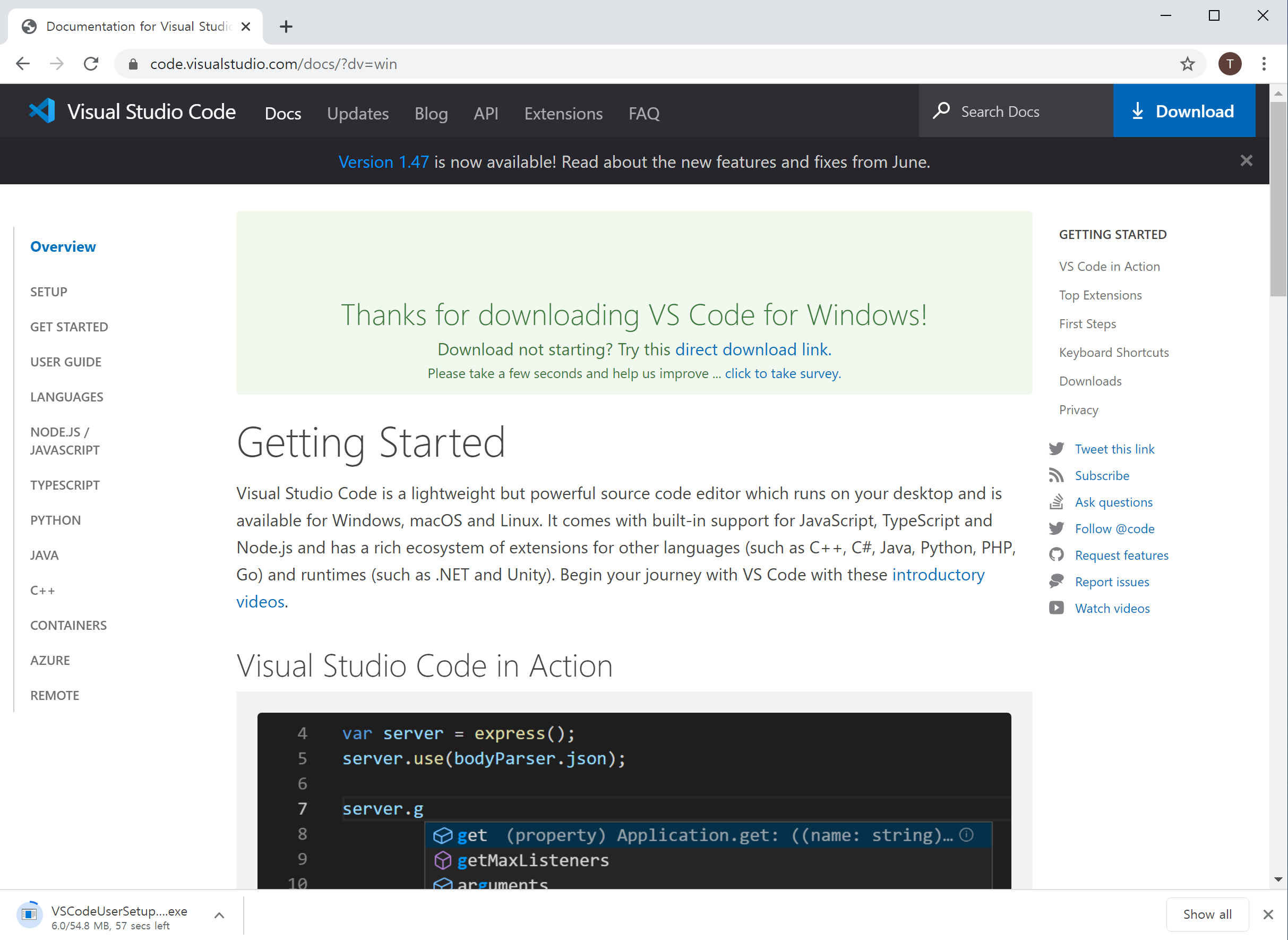Open the Chrome profile avatar
This screenshot has height=940, width=1288.
tap(1230, 64)
